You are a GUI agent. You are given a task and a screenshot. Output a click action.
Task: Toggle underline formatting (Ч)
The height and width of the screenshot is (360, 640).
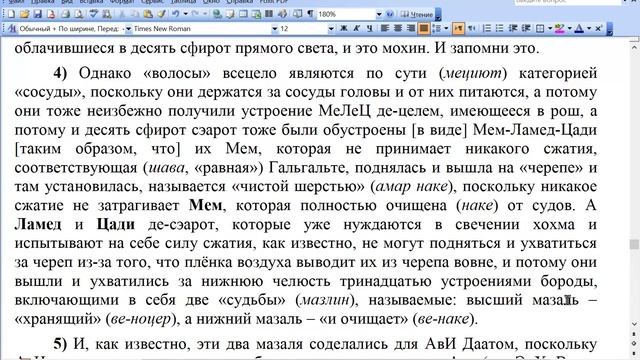(x=370, y=28)
